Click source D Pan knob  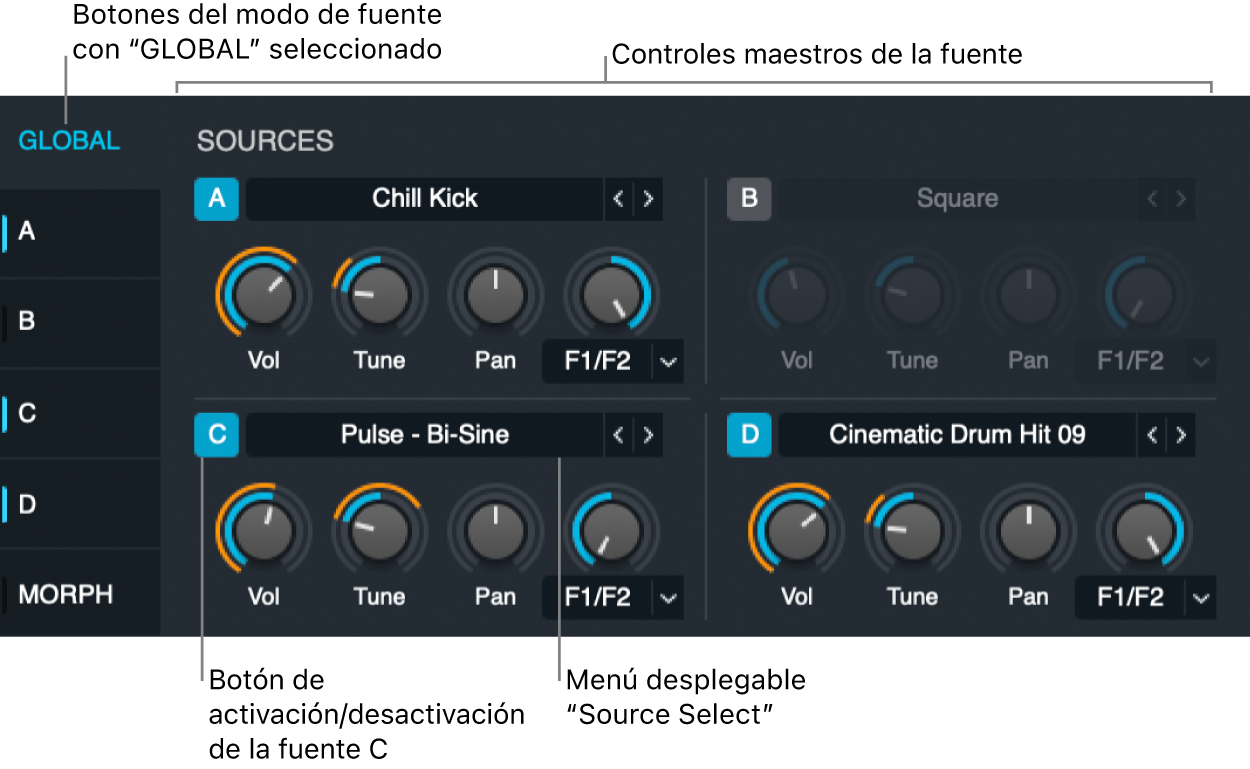1028,530
